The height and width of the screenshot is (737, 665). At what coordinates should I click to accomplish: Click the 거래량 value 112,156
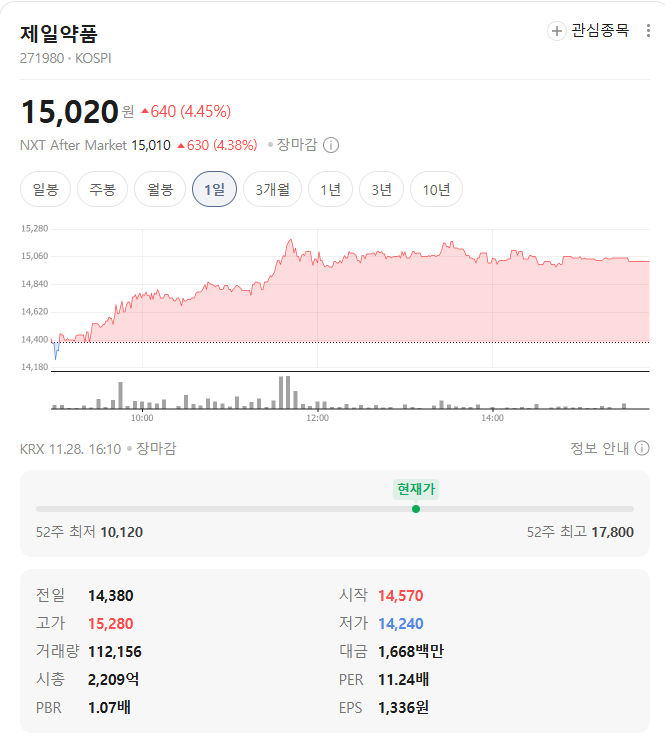click(115, 651)
